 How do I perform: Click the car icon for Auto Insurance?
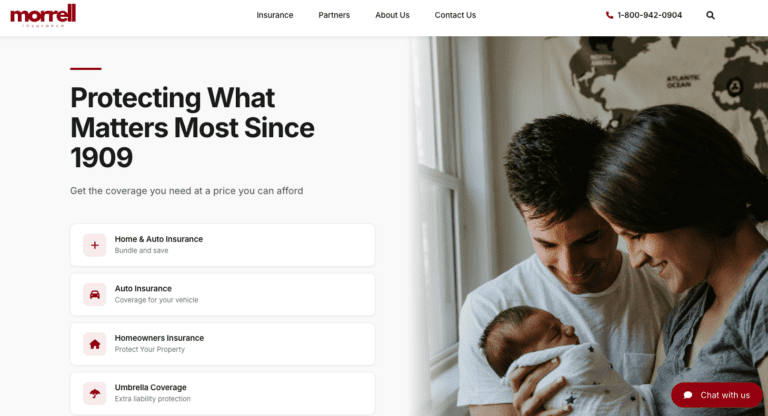95,294
